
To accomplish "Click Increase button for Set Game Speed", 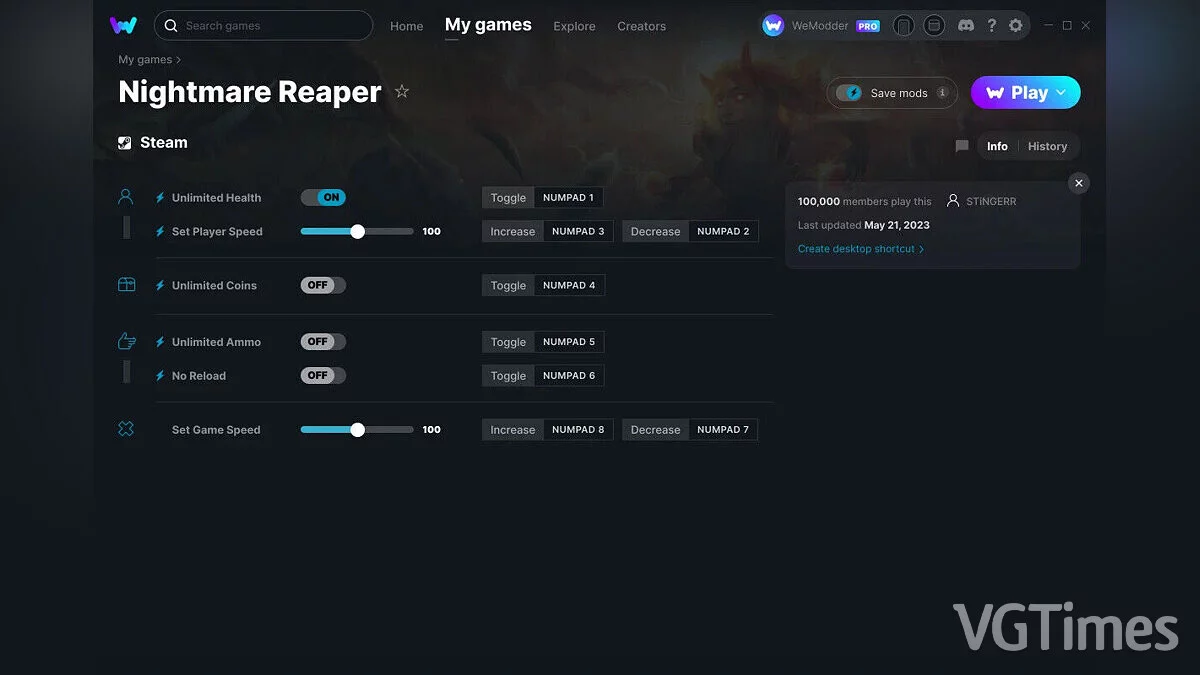I will pyautogui.click(x=513, y=430).
